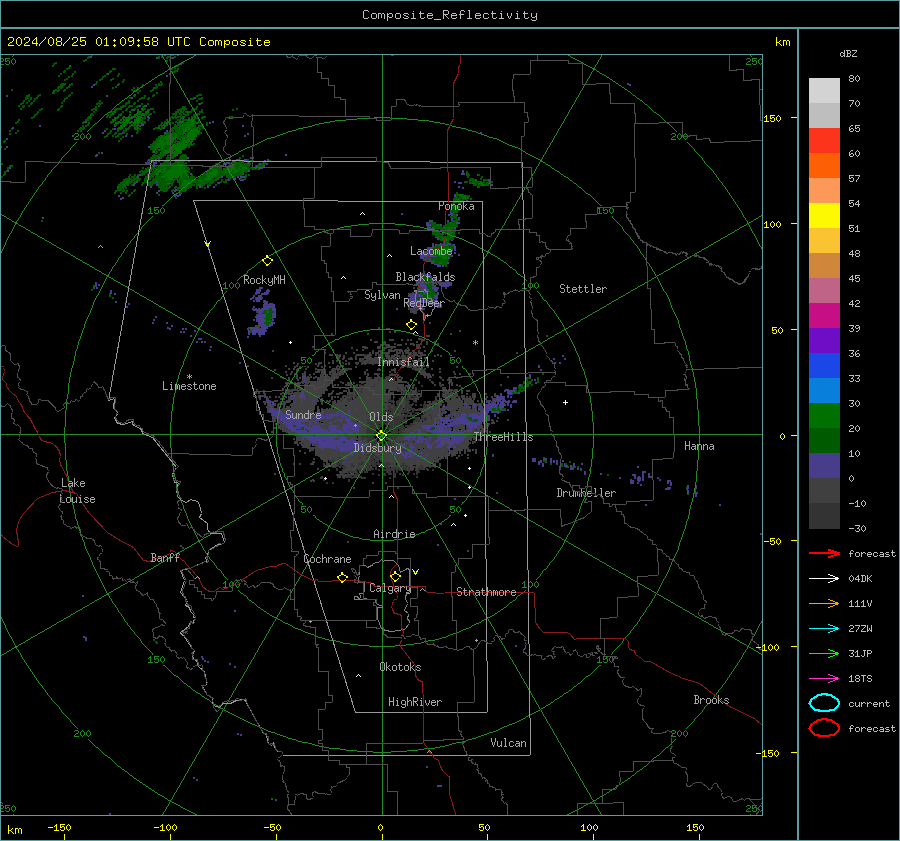This screenshot has width=900, height=841.
Task: Pick the magenta 39-42 dBZ color swatch
Action: point(824,316)
